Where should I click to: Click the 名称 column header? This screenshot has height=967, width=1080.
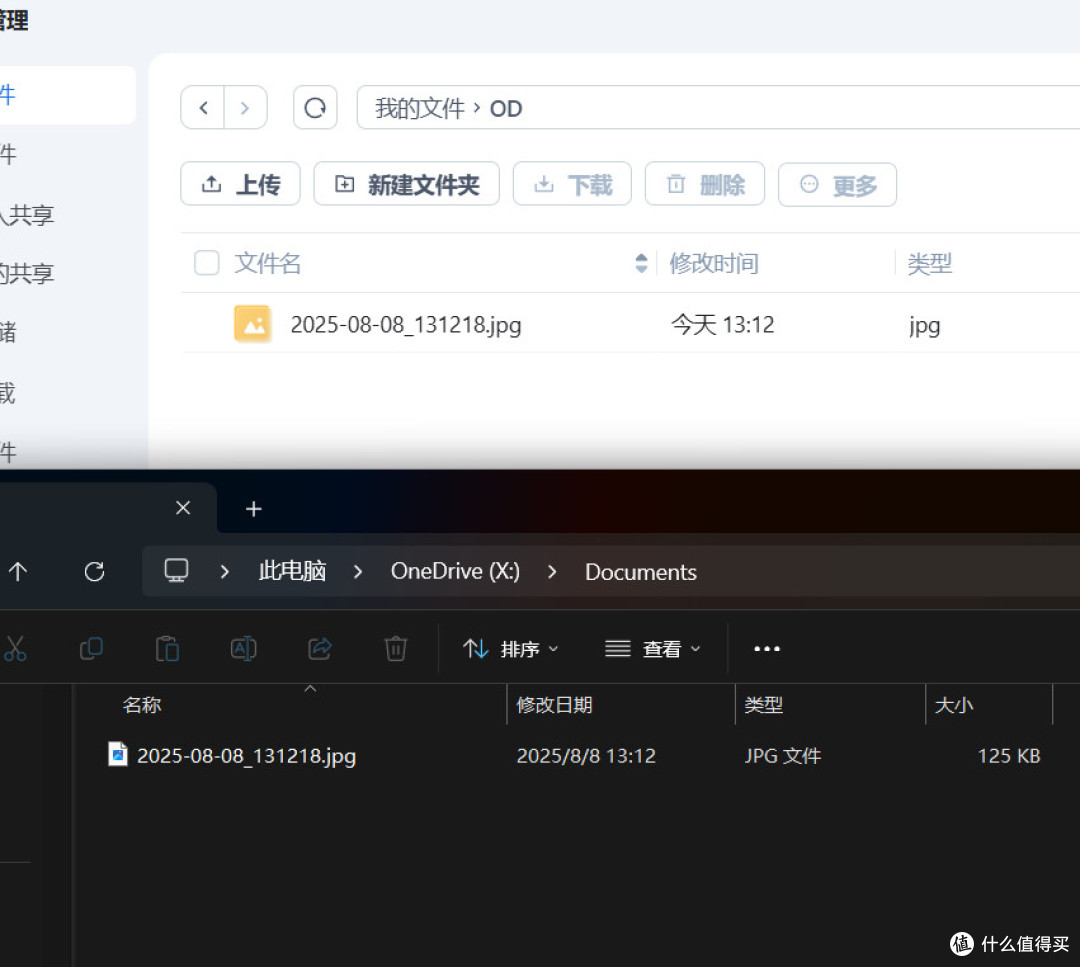pyautogui.click(x=142, y=705)
